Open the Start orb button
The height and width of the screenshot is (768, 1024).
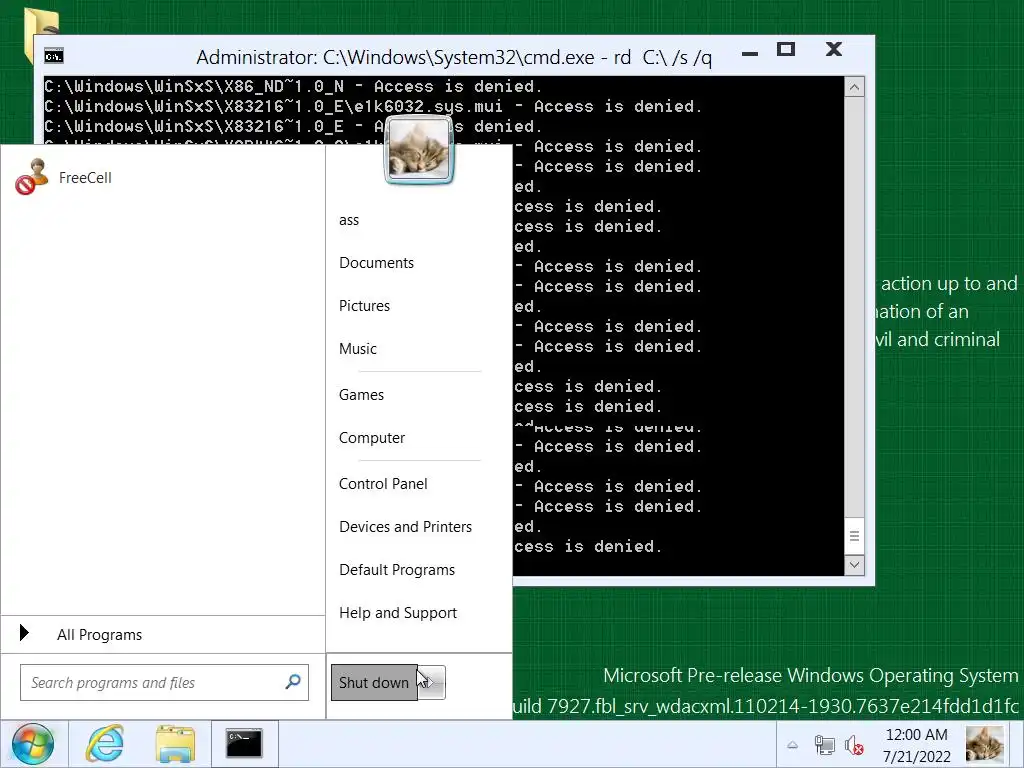click(x=32, y=744)
